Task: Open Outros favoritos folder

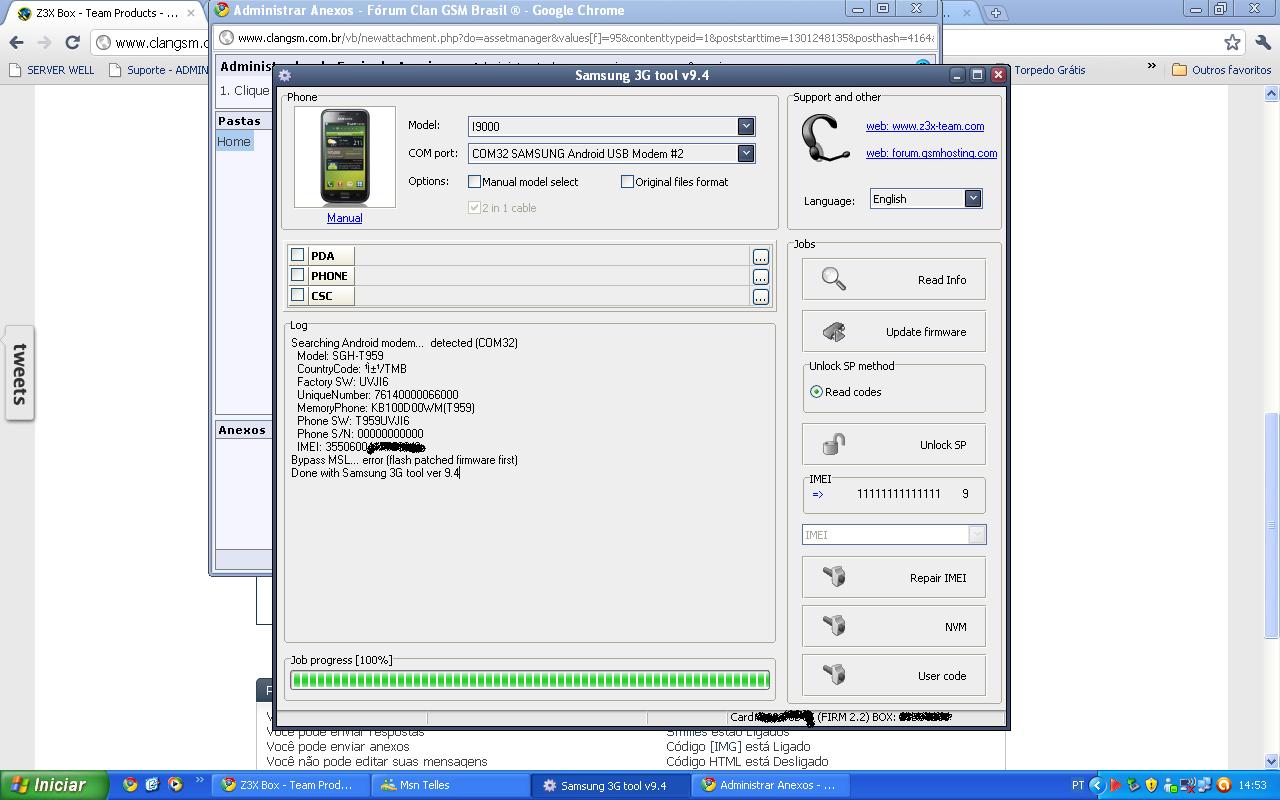Action: click(1221, 70)
